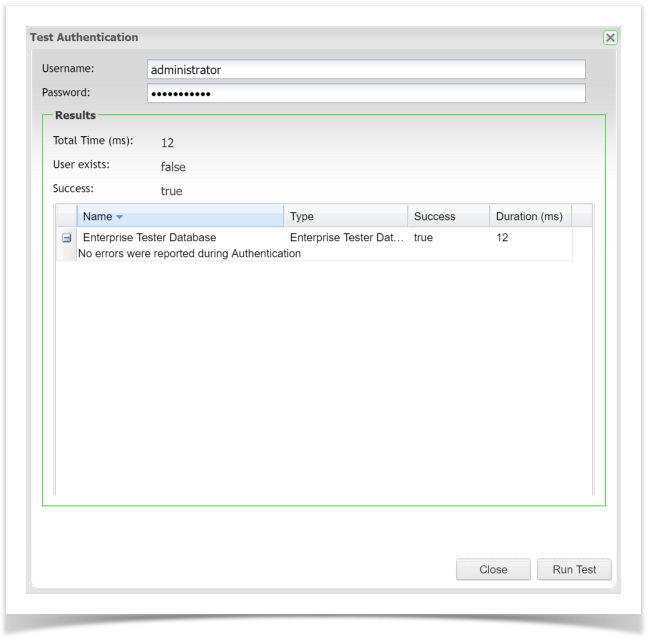The image size is (655, 643).
Task: Sort by the Duration (ms) column header
Action: tap(529, 216)
